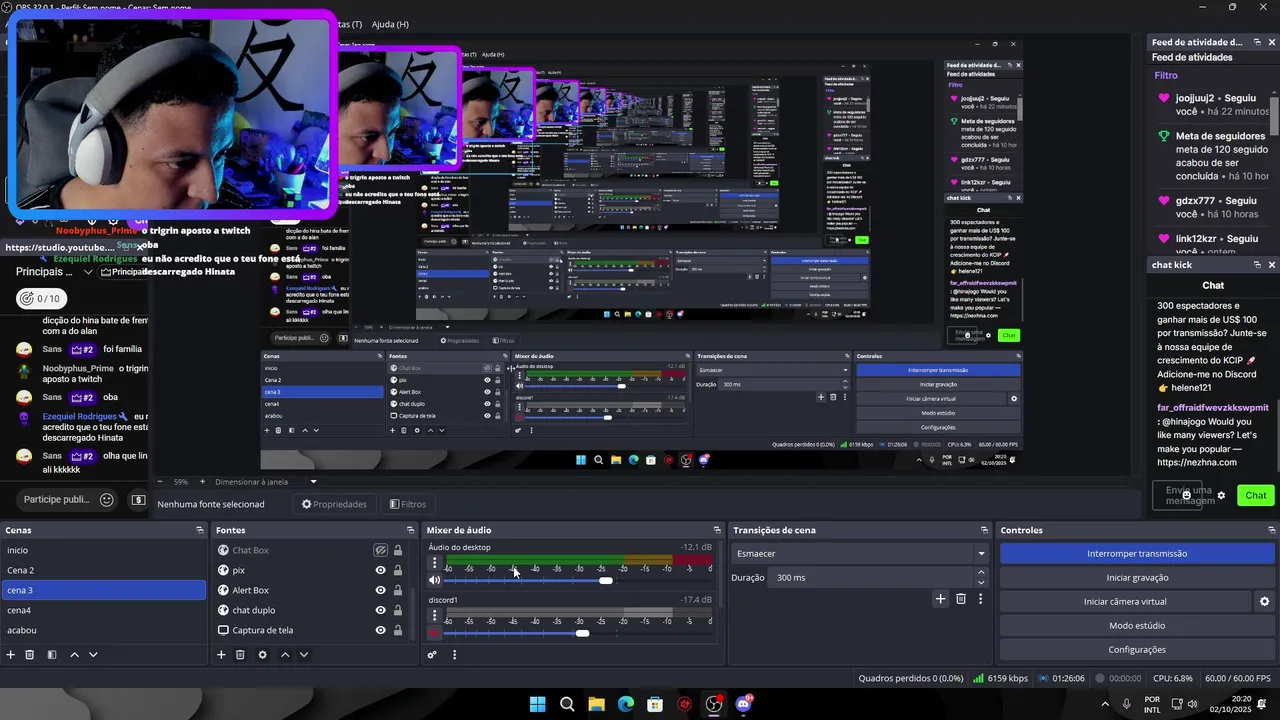Select the Cena 2 scene
This screenshot has height=720, width=1280.
point(103,570)
